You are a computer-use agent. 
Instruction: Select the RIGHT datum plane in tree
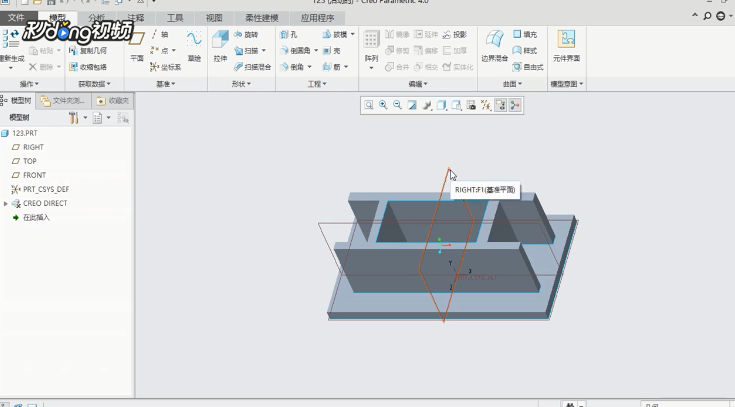pyautogui.click(x=28, y=147)
